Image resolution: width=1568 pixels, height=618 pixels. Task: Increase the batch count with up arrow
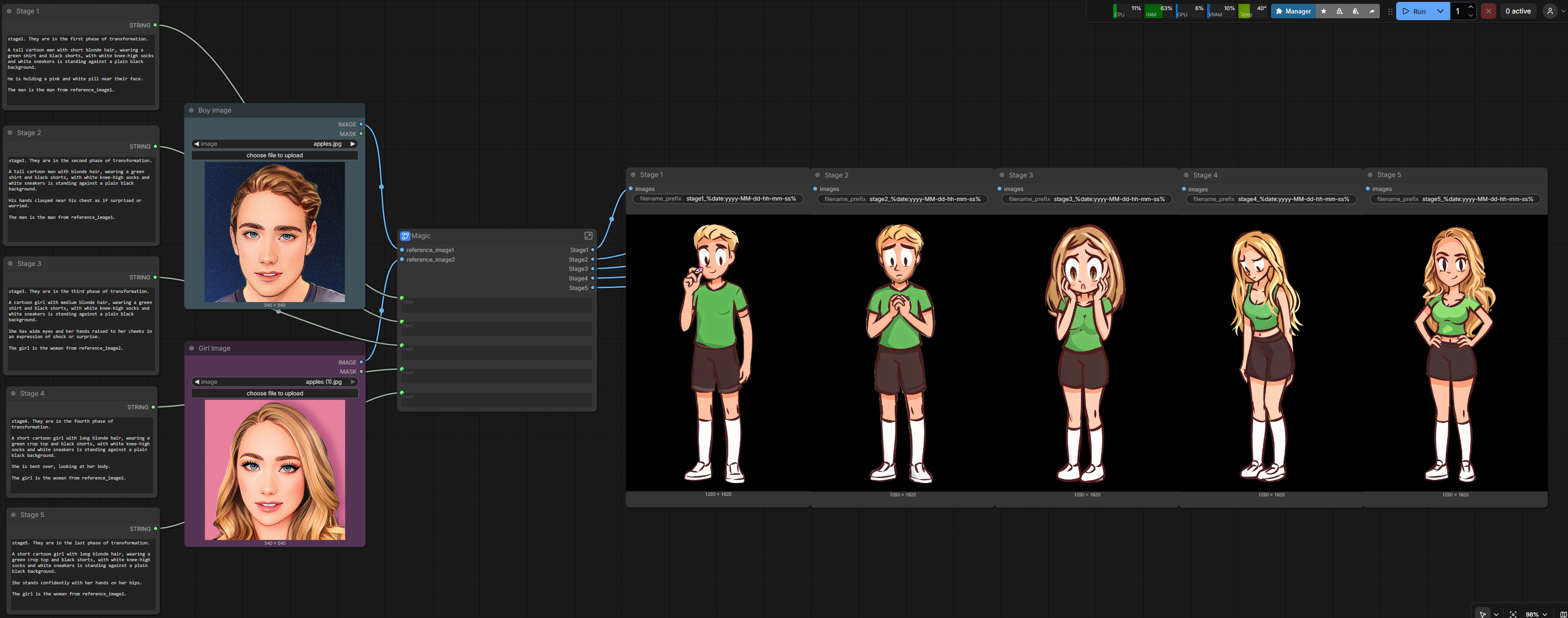(1471, 7)
